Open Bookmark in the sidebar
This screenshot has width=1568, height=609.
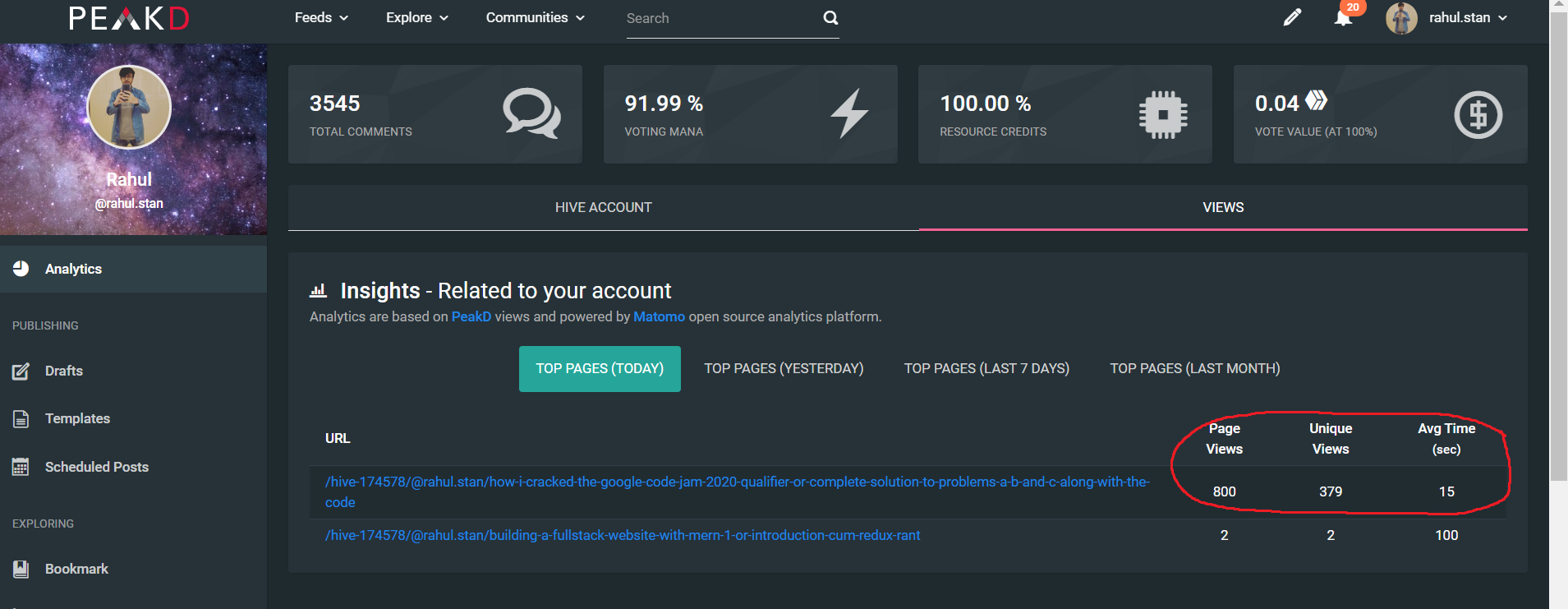133,569
